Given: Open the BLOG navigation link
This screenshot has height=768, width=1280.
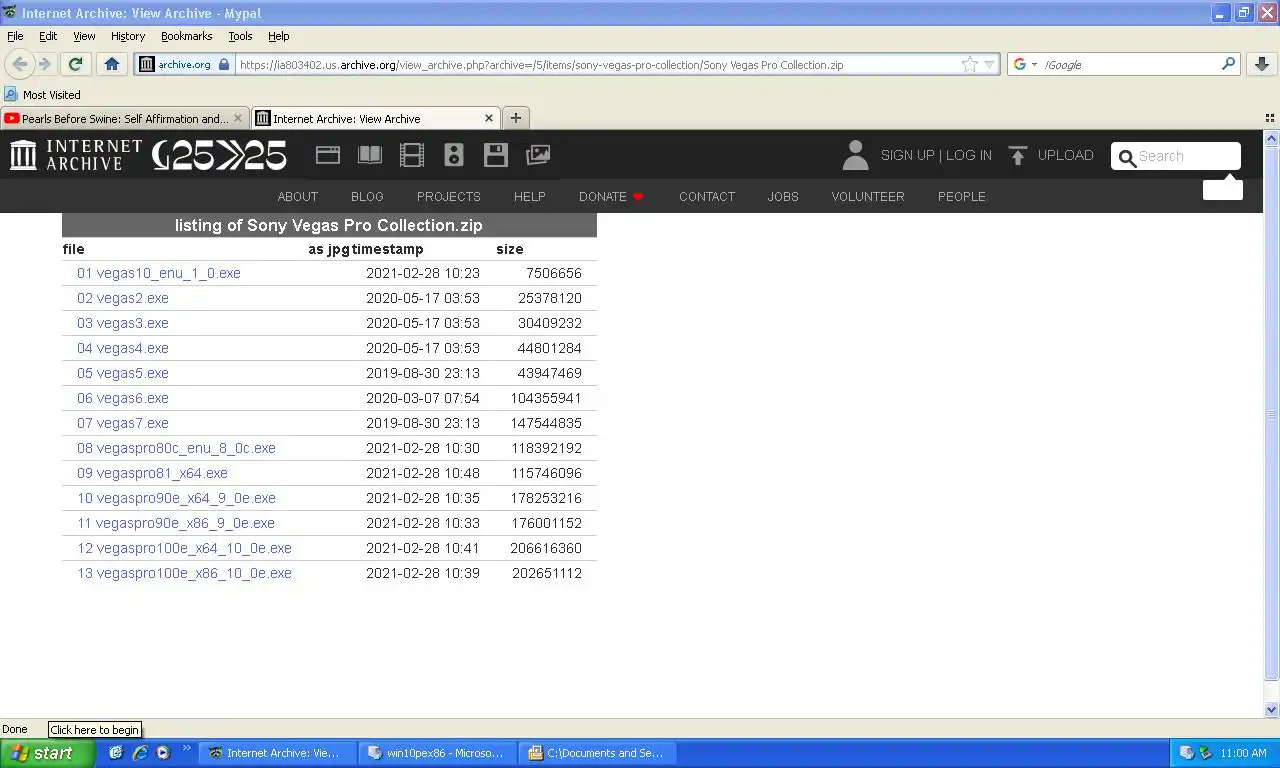Looking at the screenshot, I should pyautogui.click(x=367, y=196).
